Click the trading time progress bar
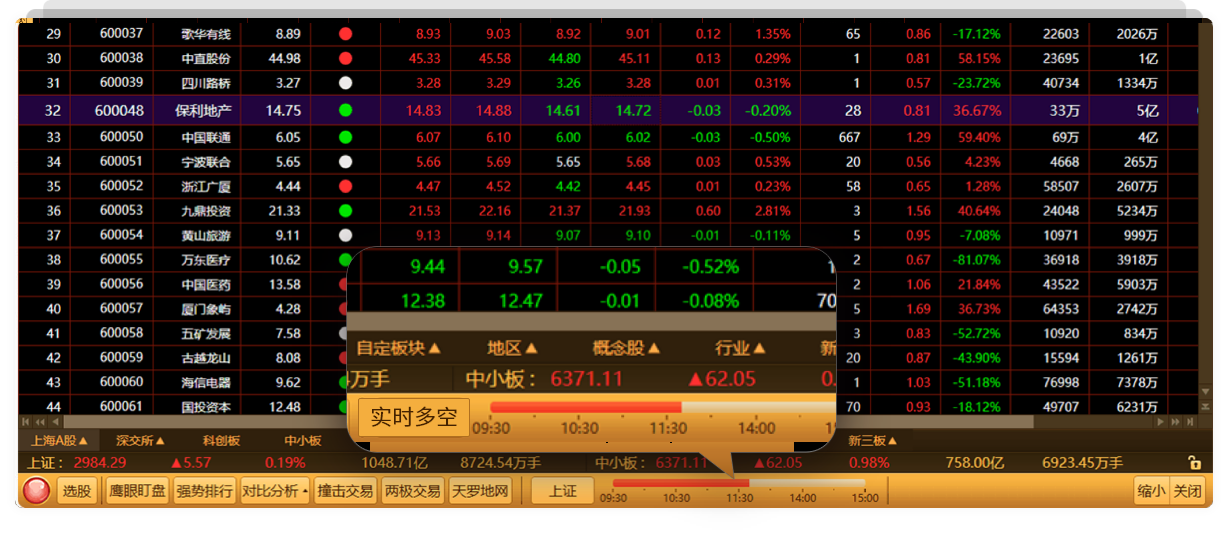 coord(738,483)
